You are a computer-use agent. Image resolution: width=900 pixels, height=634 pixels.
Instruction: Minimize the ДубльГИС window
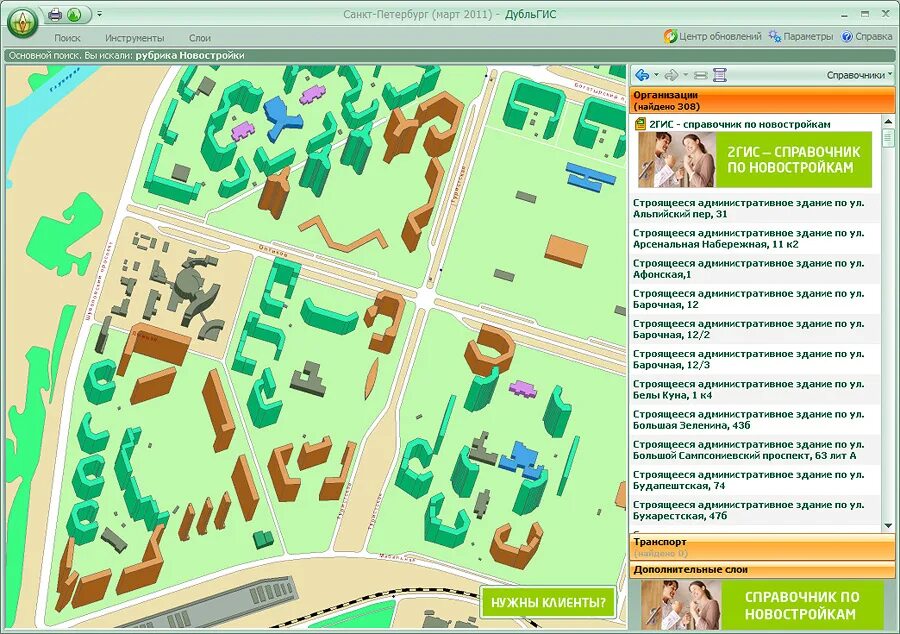pyautogui.click(x=845, y=14)
